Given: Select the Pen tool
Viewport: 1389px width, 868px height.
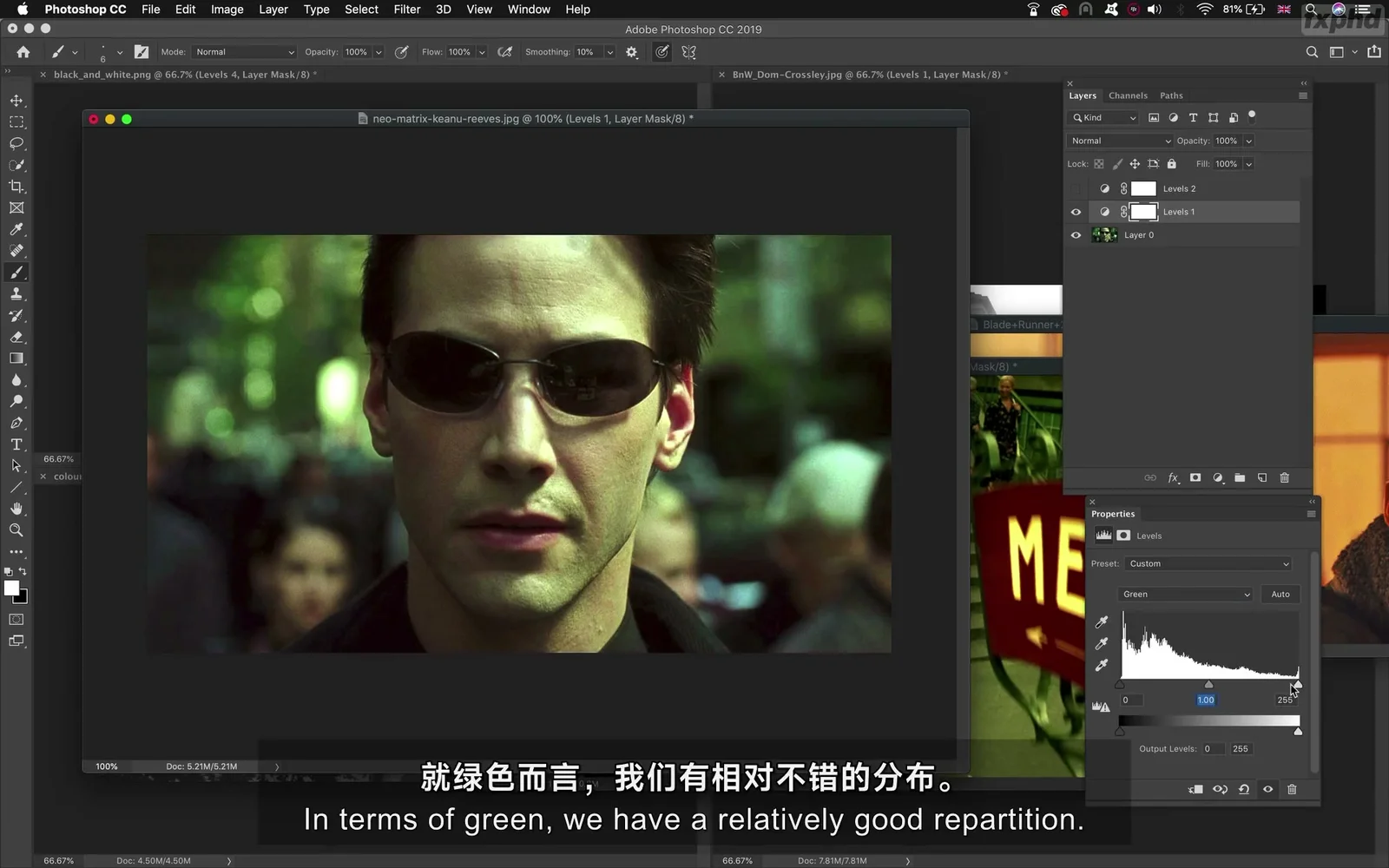Looking at the screenshot, I should click(16, 423).
